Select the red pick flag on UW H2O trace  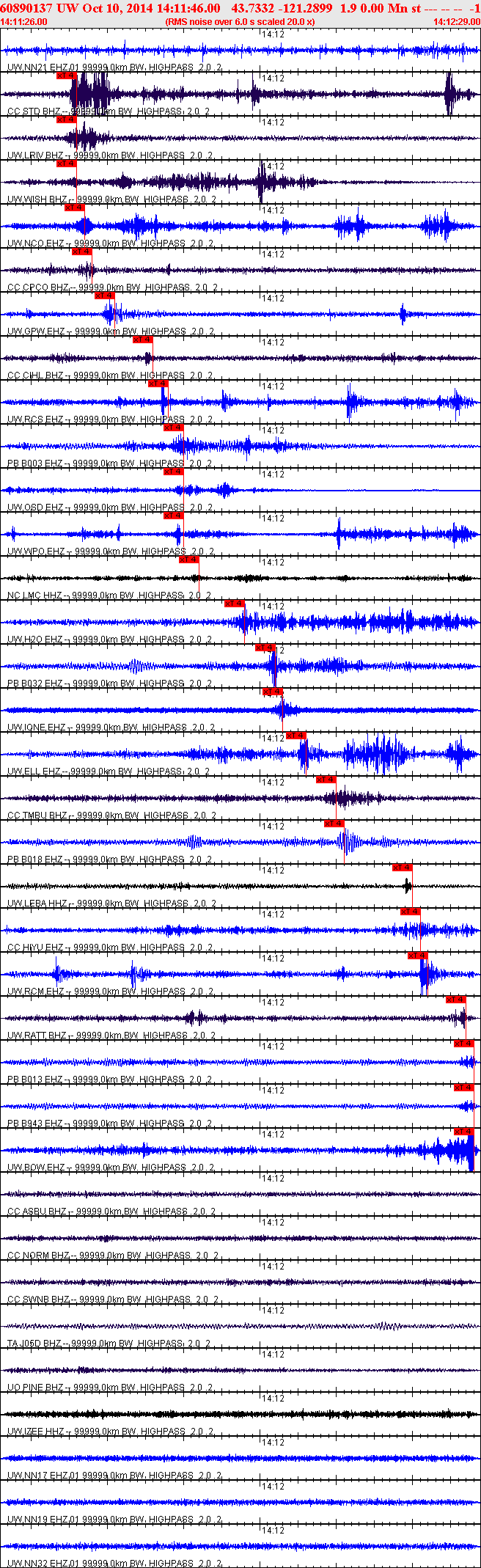pos(235,604)
